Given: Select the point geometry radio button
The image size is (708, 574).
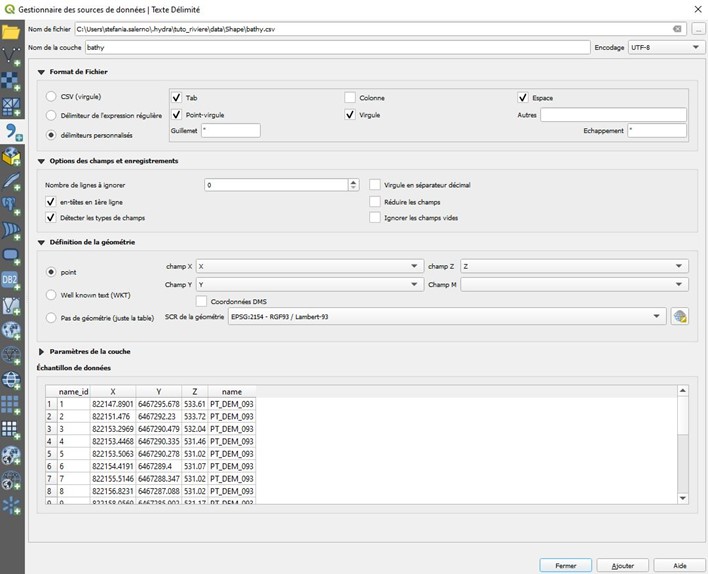Looking at the screenshot, I should (51, 272).
